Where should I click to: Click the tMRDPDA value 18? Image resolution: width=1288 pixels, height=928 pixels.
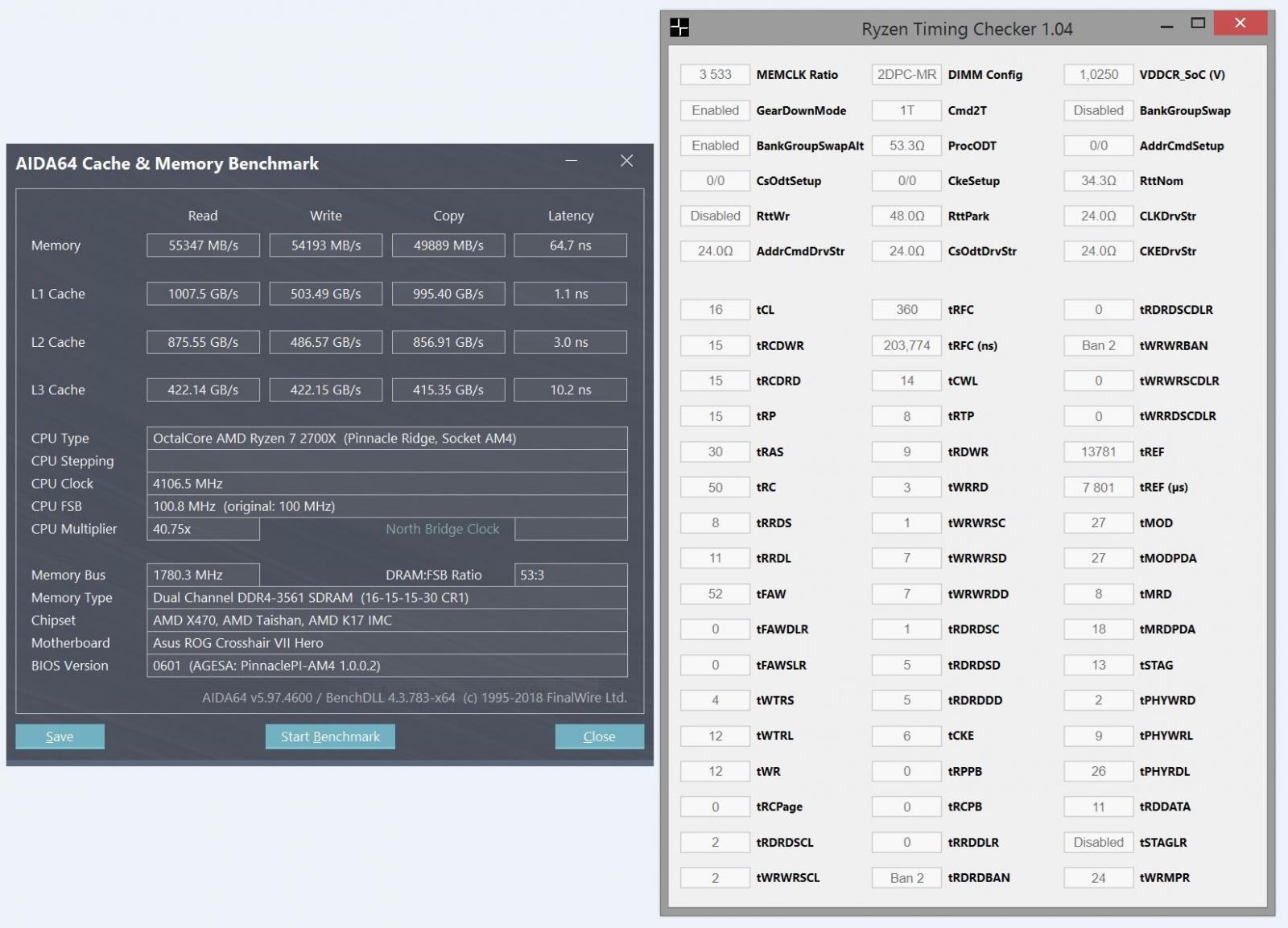[1098, 629]
